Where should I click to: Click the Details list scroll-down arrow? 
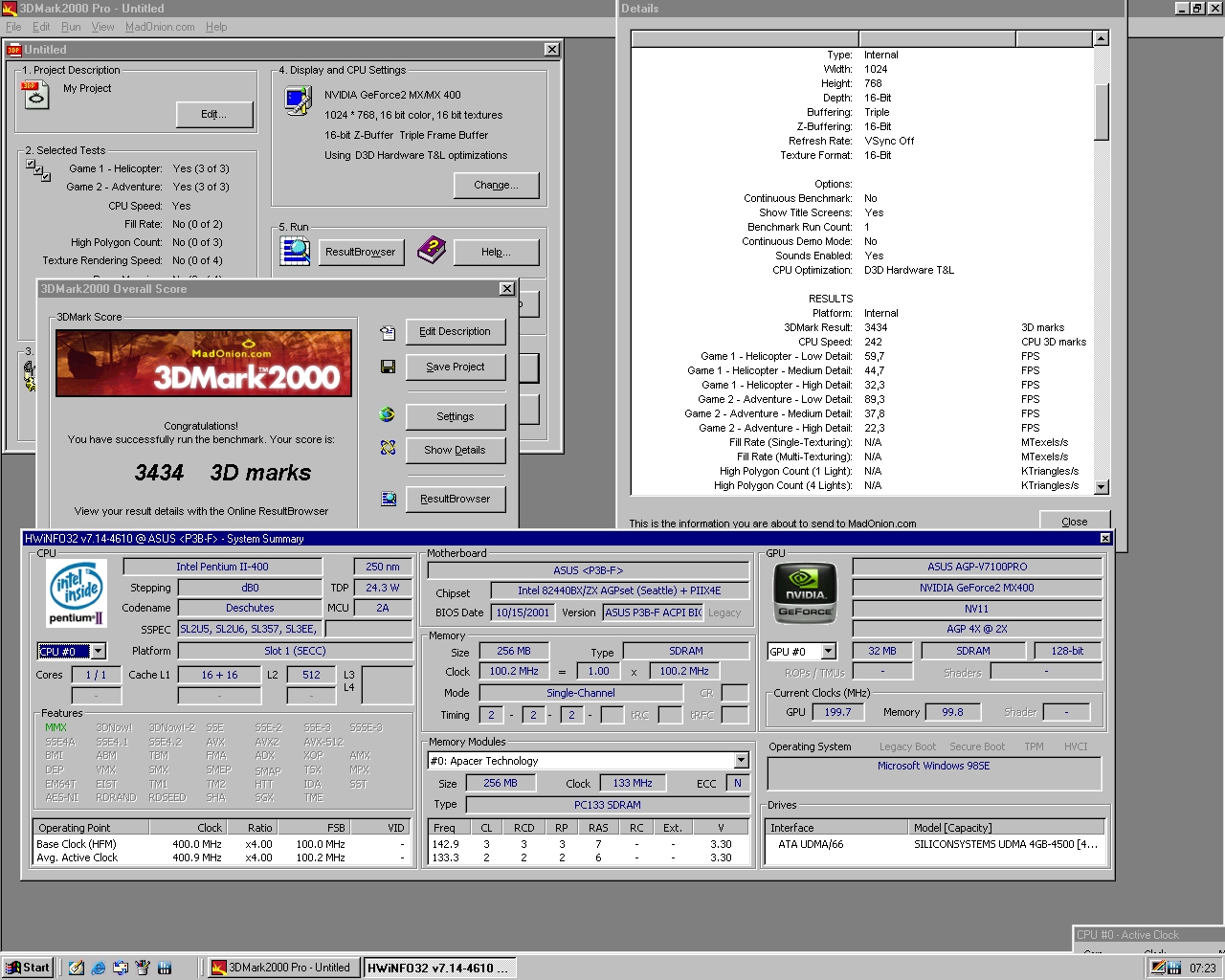[x=1101, y=487]
